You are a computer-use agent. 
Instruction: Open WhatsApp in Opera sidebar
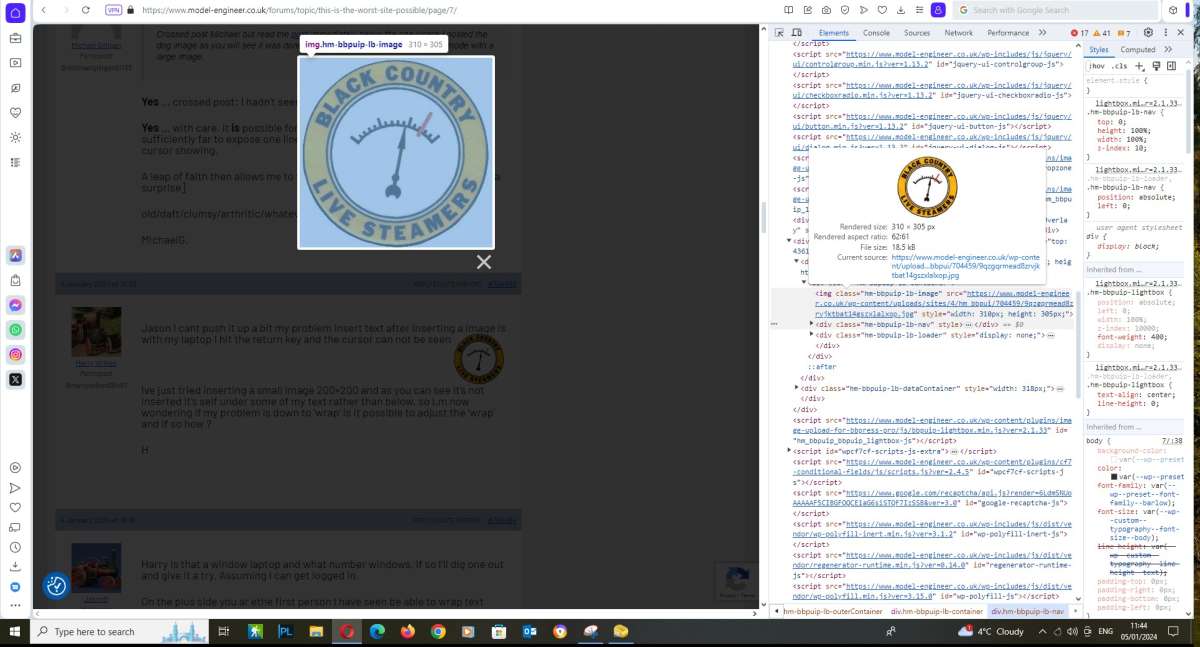[15, 330]
